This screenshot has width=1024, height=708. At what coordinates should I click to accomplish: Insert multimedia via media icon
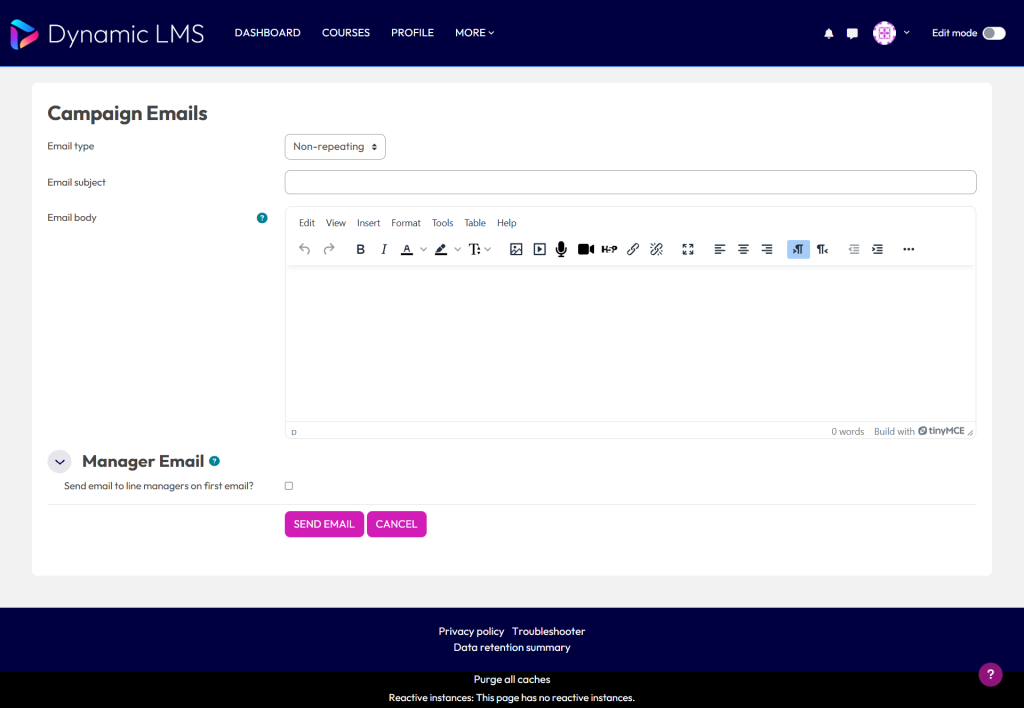tap(539, 249)
